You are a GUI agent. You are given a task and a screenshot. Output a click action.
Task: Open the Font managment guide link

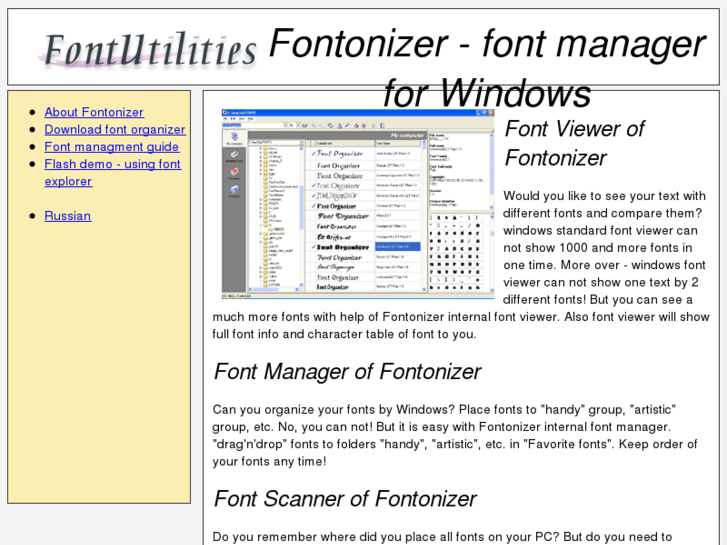click(x=111, y=147)
